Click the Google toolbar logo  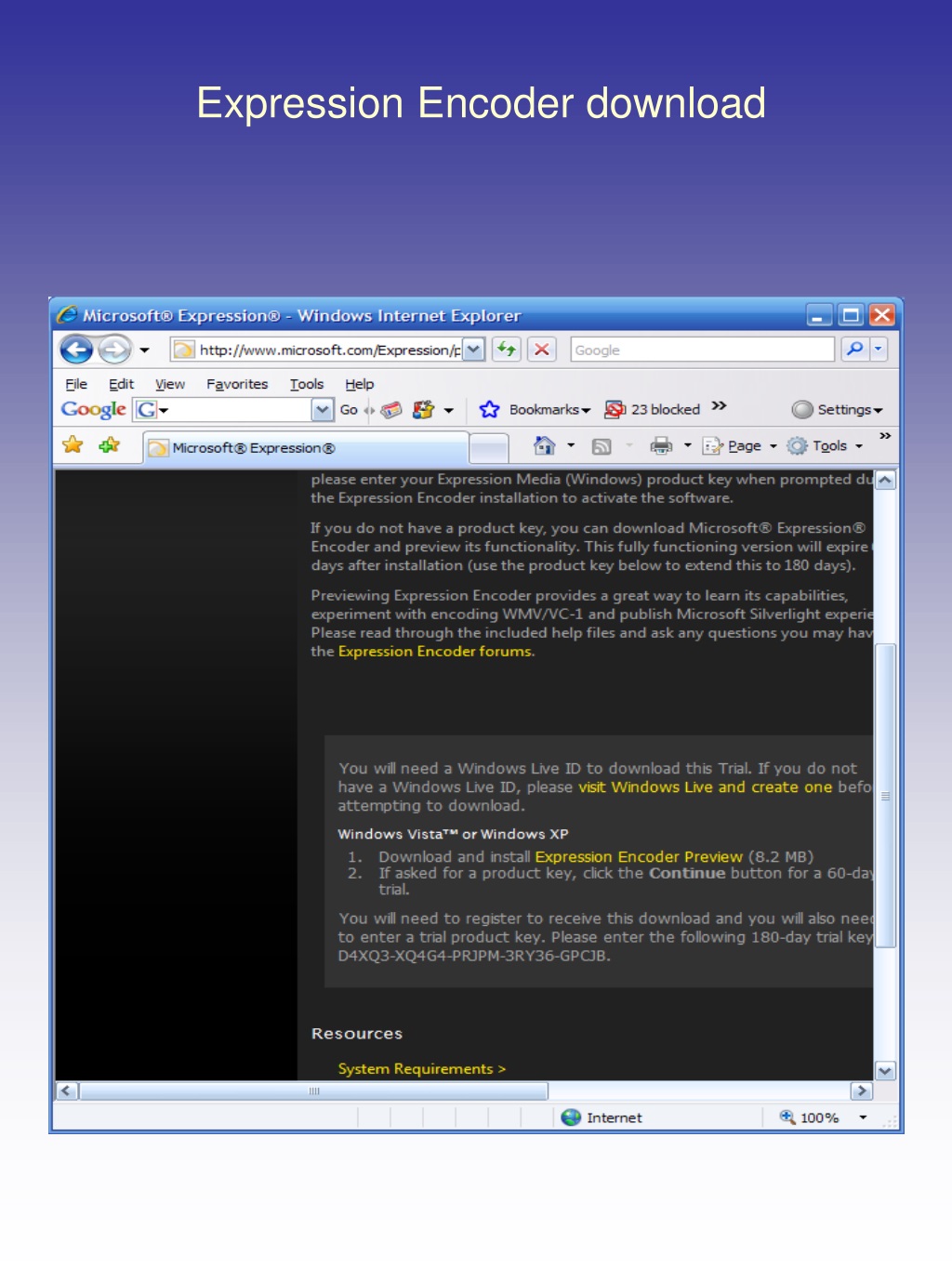93,410
